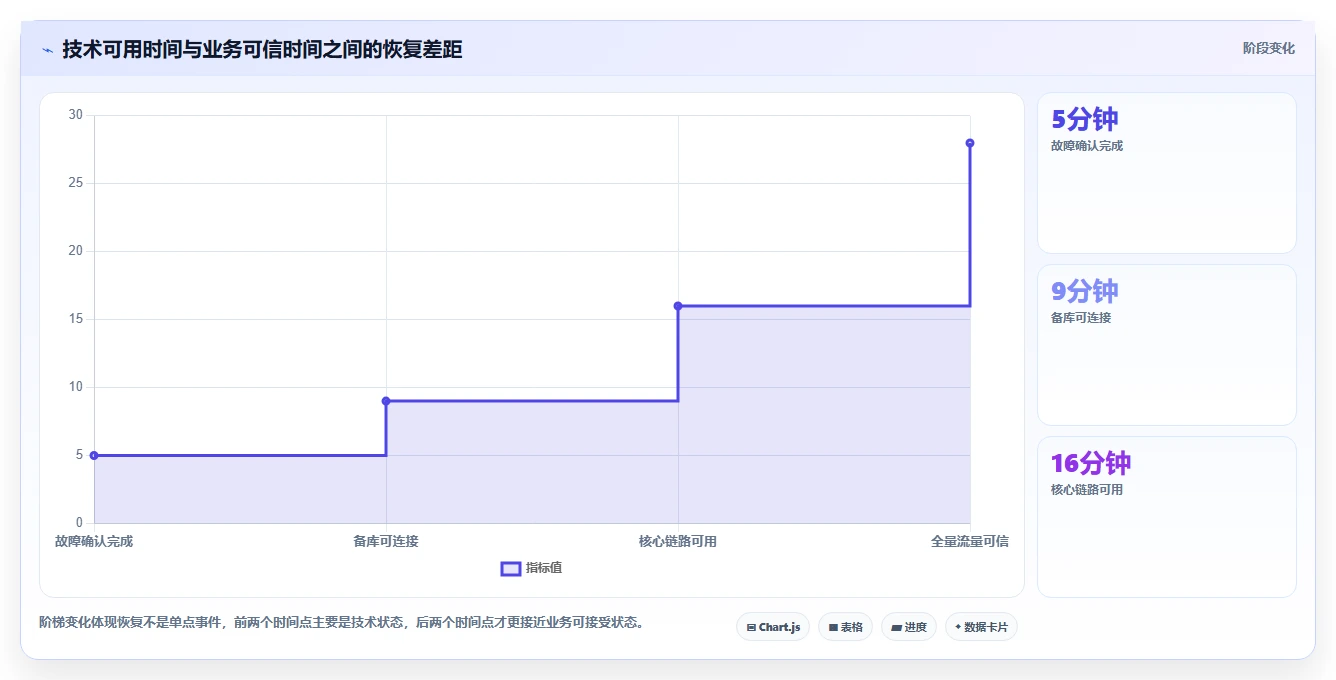Click the x-axis label 核心链路可用
The width and height of the screenshot is (1336, 680).
(678, 541)
